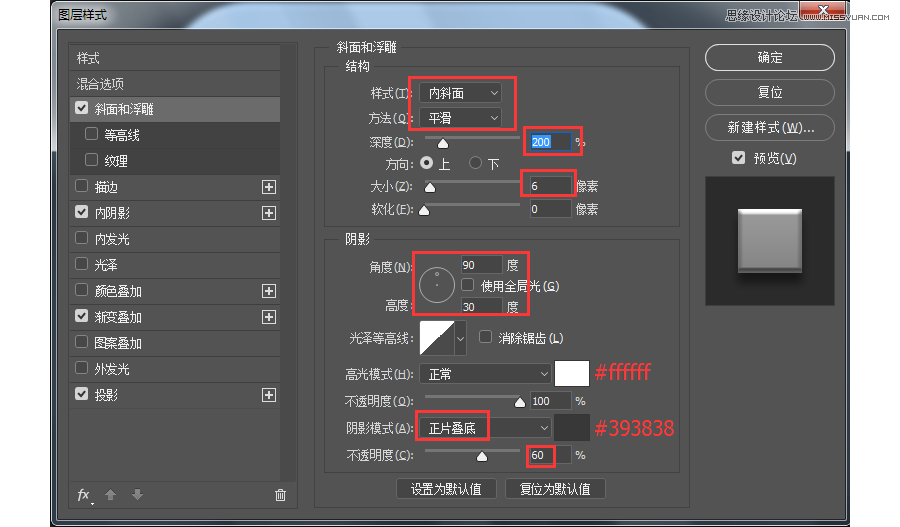Expand the 光泽等高线 contour picker arrow
The image size is (900, 527).
(x=460, y=339)
